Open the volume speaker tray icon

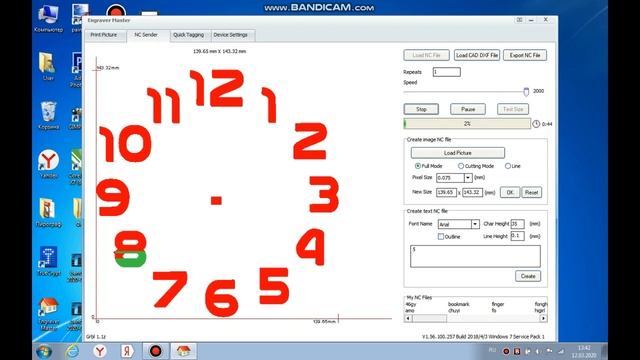coord(538,351)
